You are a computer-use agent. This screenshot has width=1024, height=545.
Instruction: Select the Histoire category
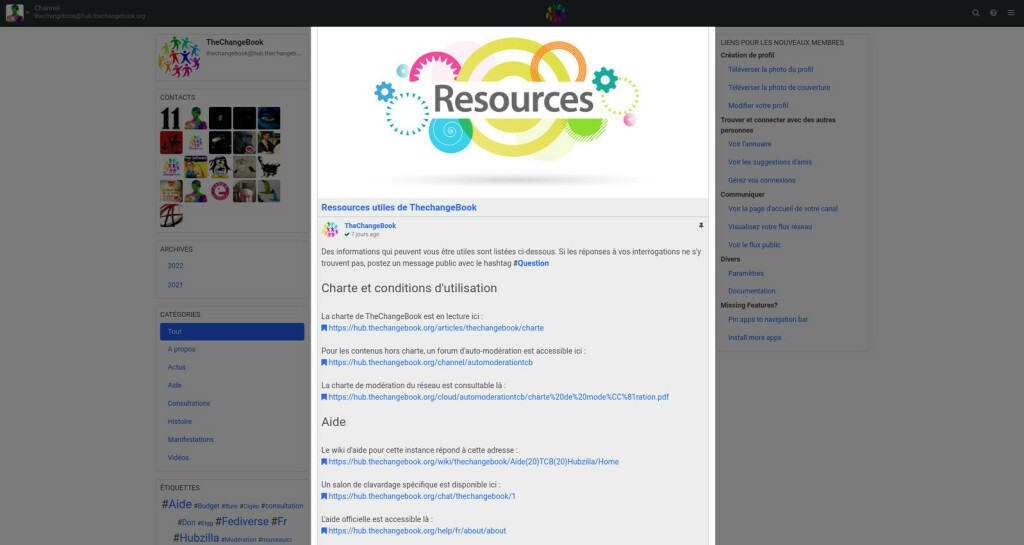pyautogui.click(x=180, y=422)
